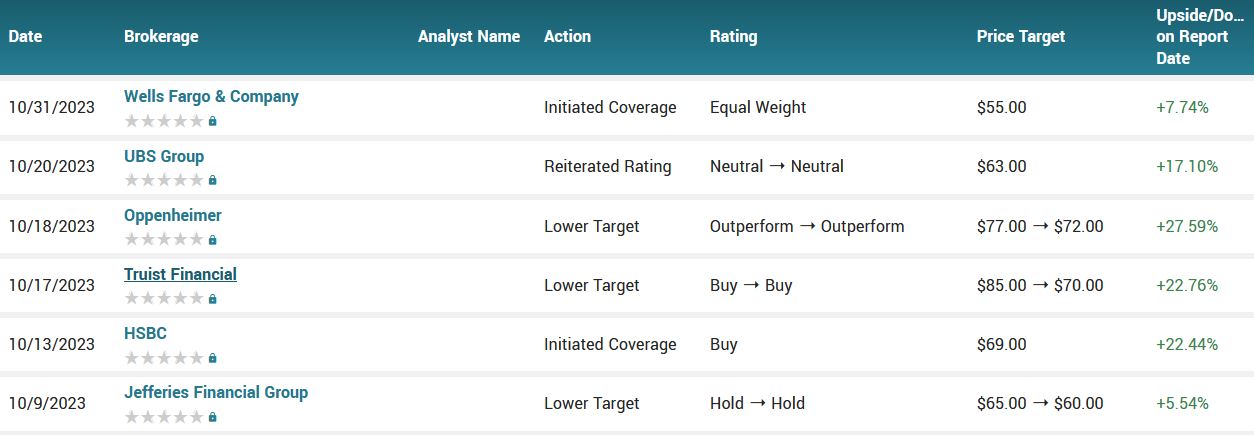Image resolution: width=1254 pixels, height=435 pixels.
Task: Click the lock icon under Wells Fargo & Company
Action: (x=212, y=121)
